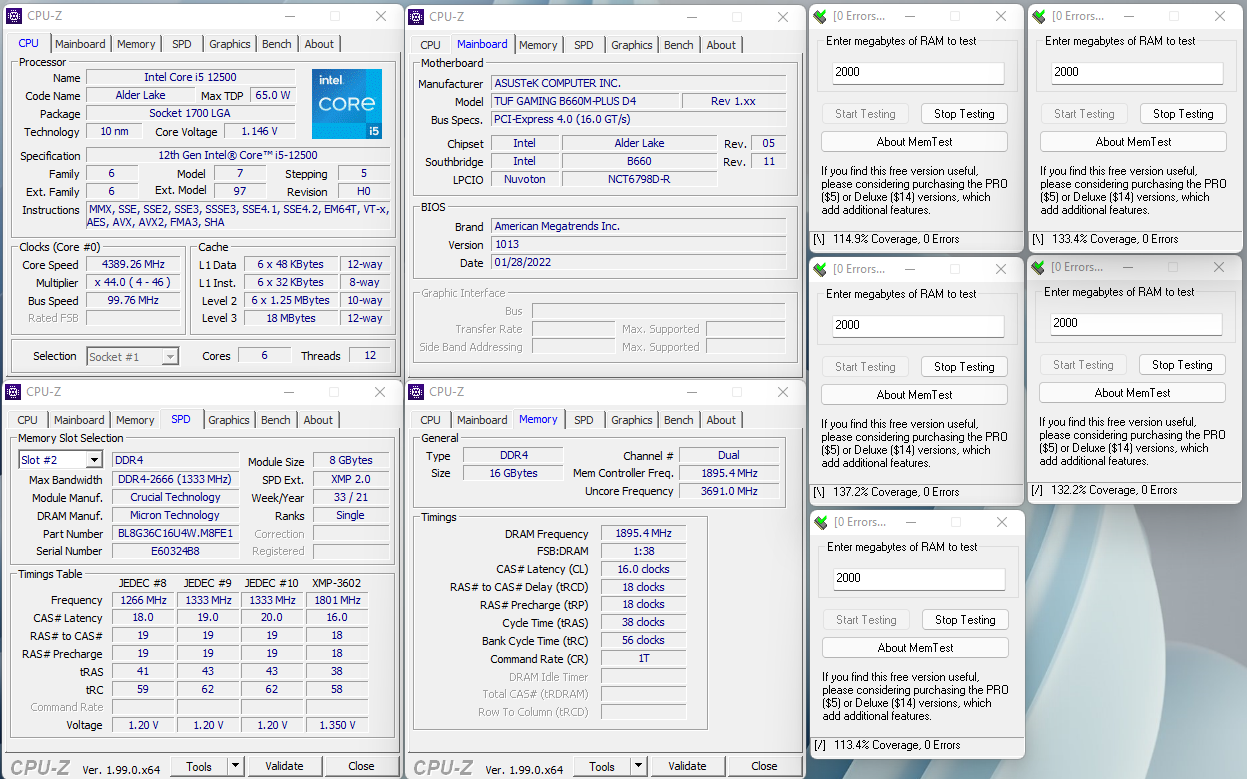Click Close button in Memory CPU-Z window

(x=764, y=766)
